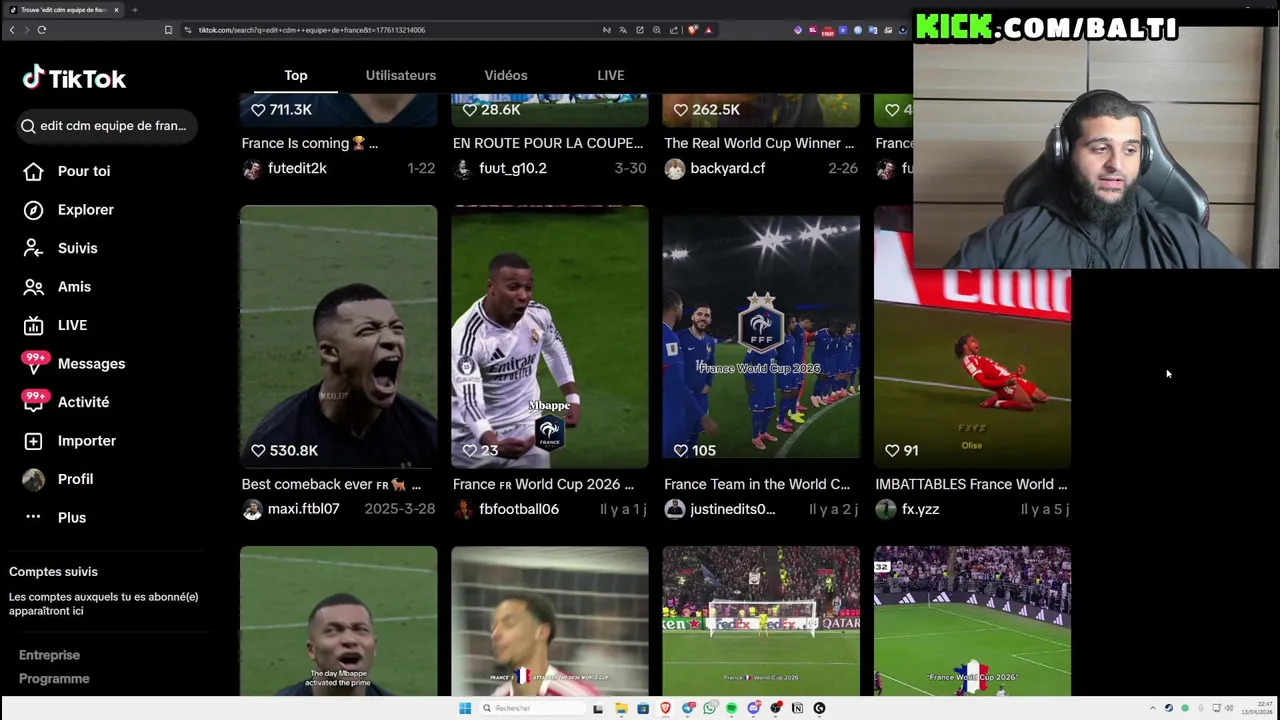Click the Programme footer link
The width and height of the screenshot is (1280, 720).
click(54, 679)
